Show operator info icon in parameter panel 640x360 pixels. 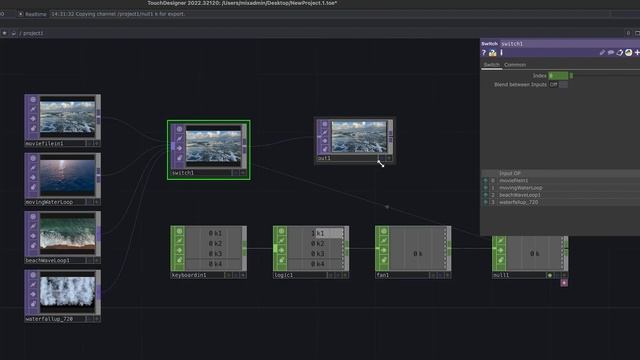click(x=501, y=53)
